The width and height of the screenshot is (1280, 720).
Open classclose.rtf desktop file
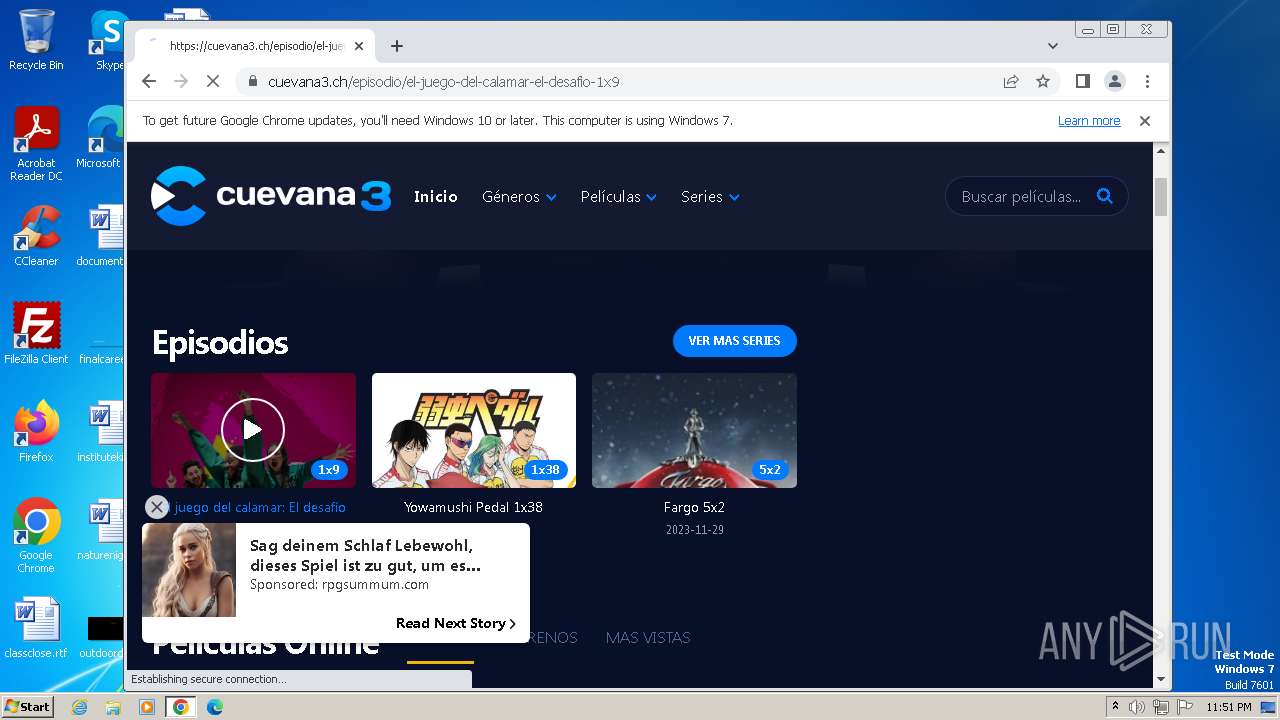pyautogui.click(x=36, y=629)
